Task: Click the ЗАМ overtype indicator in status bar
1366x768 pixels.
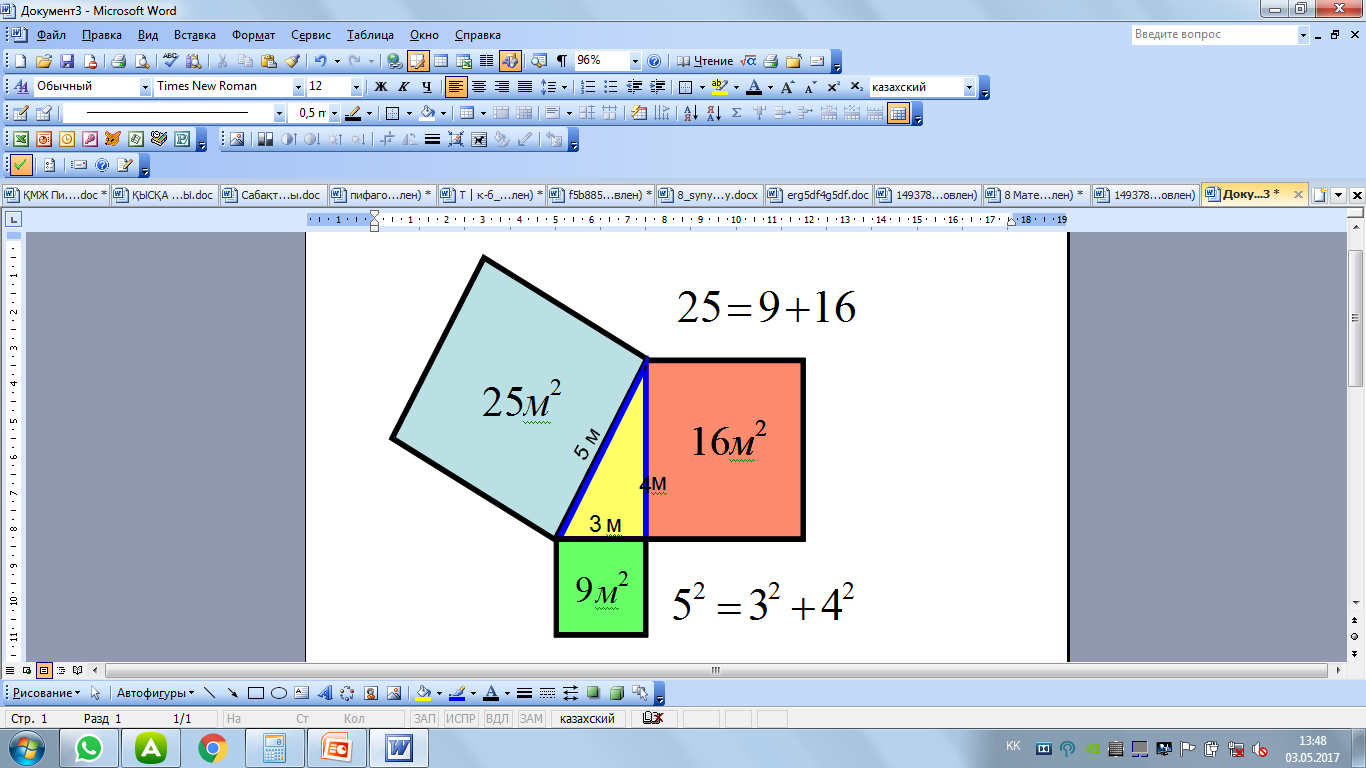Action: (x=531, y=719)
